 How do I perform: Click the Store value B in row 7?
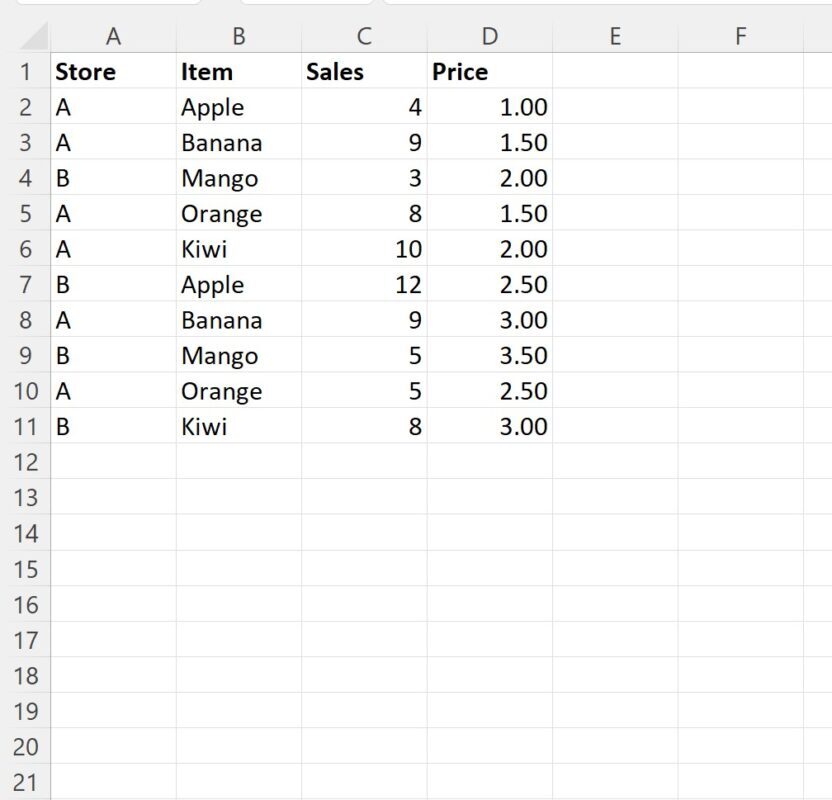click(114, 284)
